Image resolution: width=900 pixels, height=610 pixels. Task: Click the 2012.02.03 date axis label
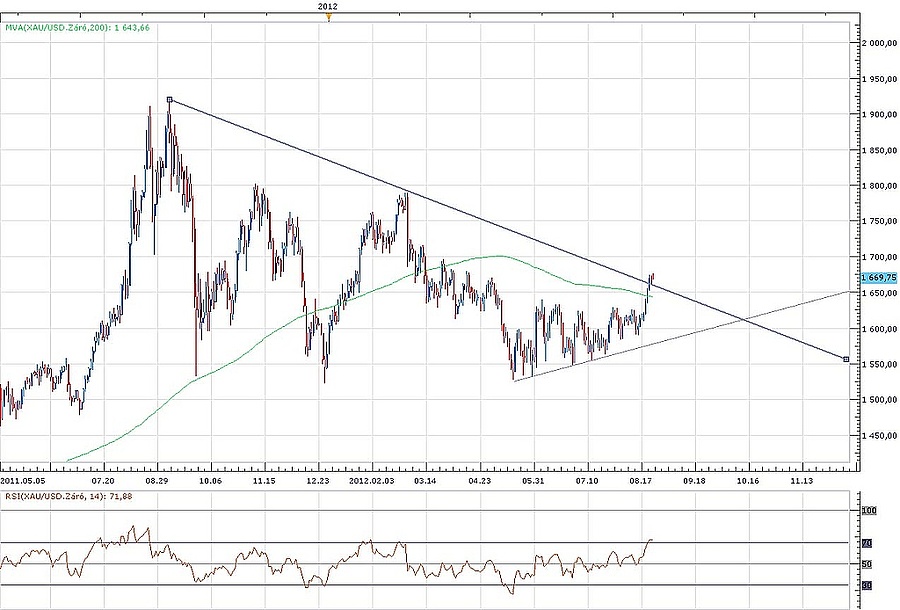click(x=370, y=480)
